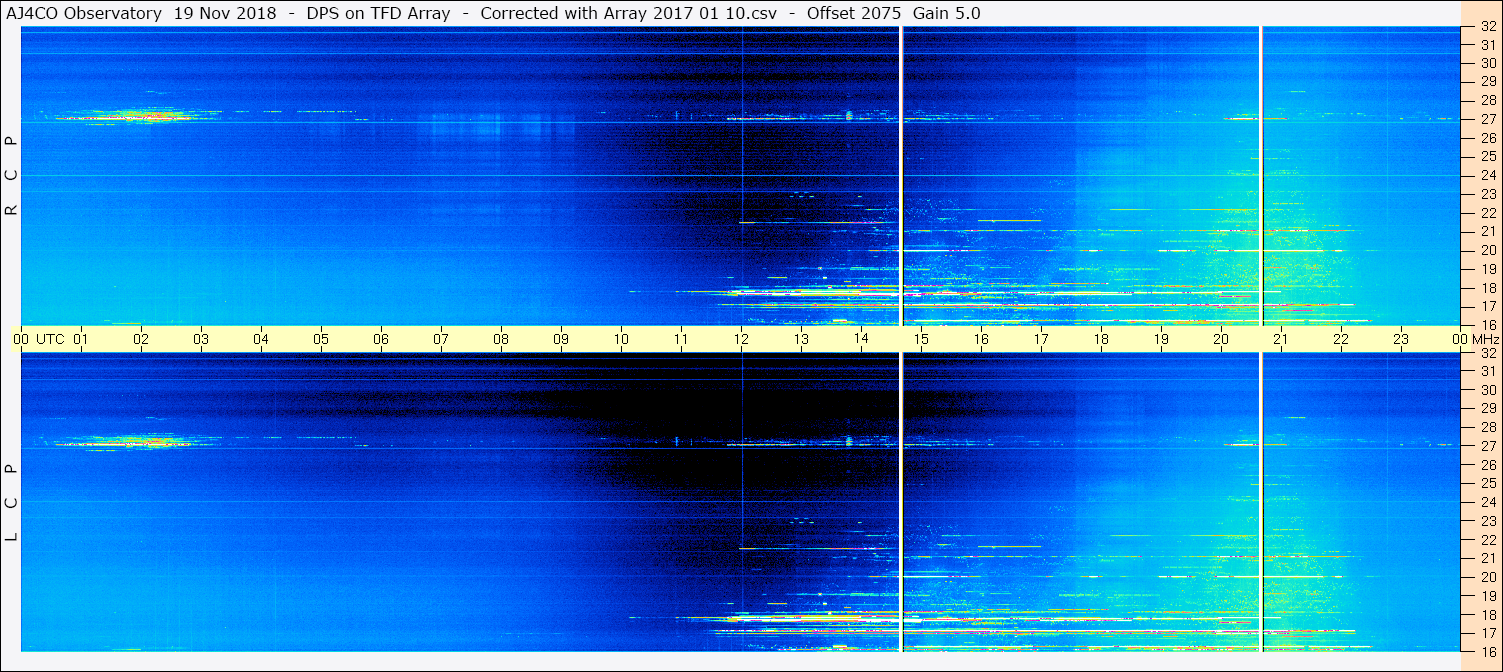
Task: Click RCP vertical marker line near 14:40 UTC
Action: point(902,176)
